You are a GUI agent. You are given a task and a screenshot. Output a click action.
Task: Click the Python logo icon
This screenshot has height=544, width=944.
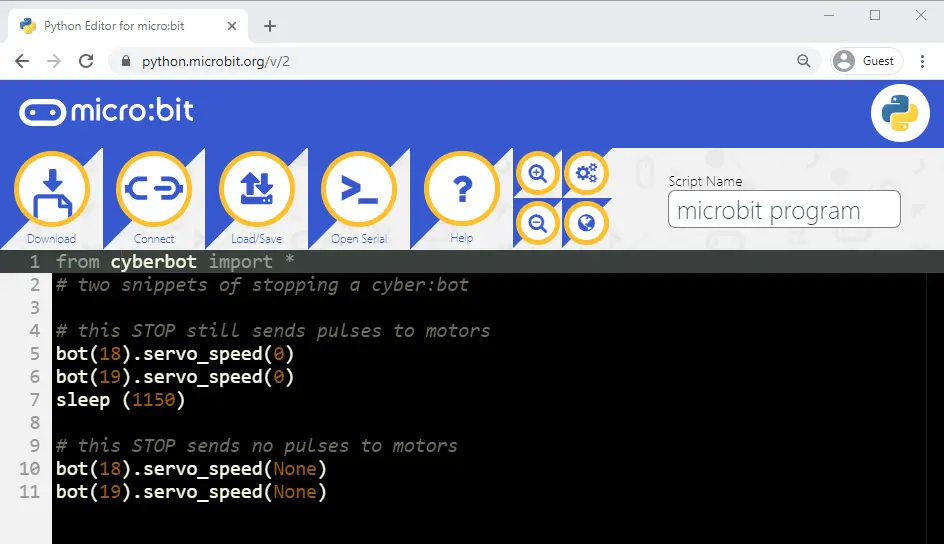click(x=900, y=114)
